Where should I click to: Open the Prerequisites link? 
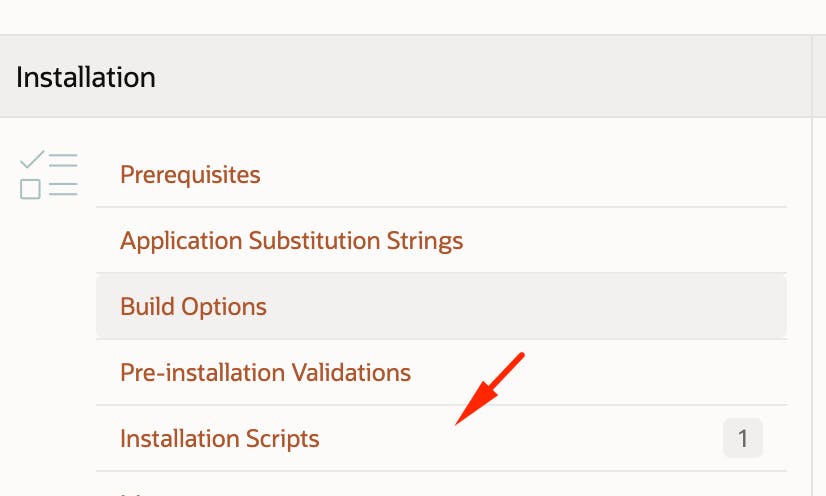click(x=190, y=174)
